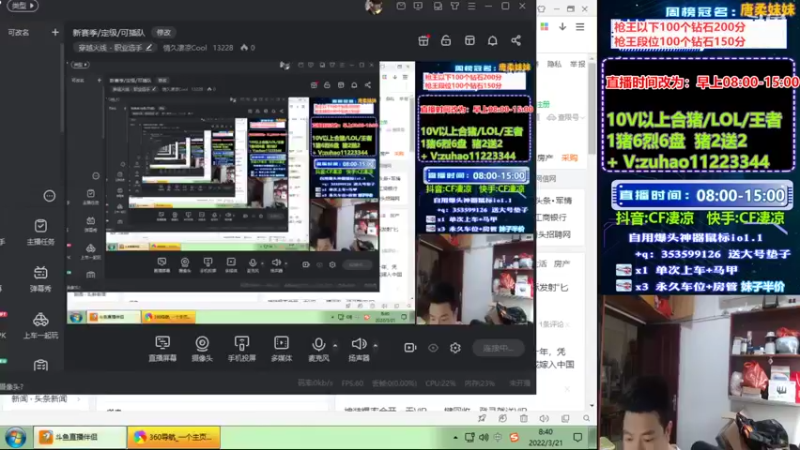Click the round chat bubble sidebar icon
The image size is (800, 450).
[49, 196]
